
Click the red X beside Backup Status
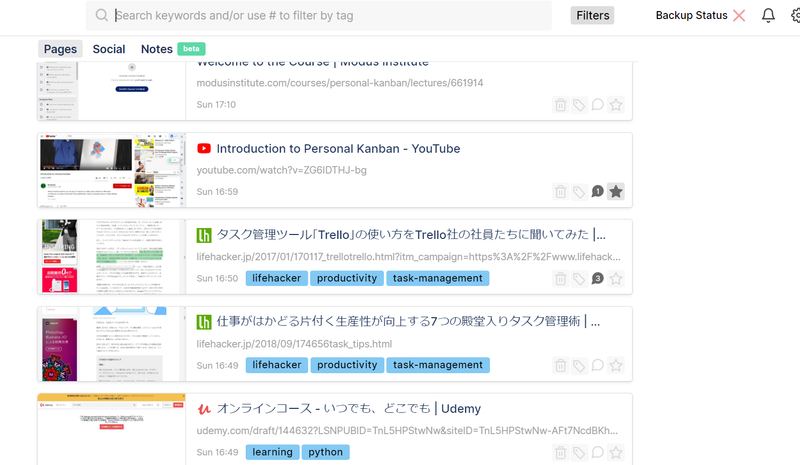pos(739,15)
